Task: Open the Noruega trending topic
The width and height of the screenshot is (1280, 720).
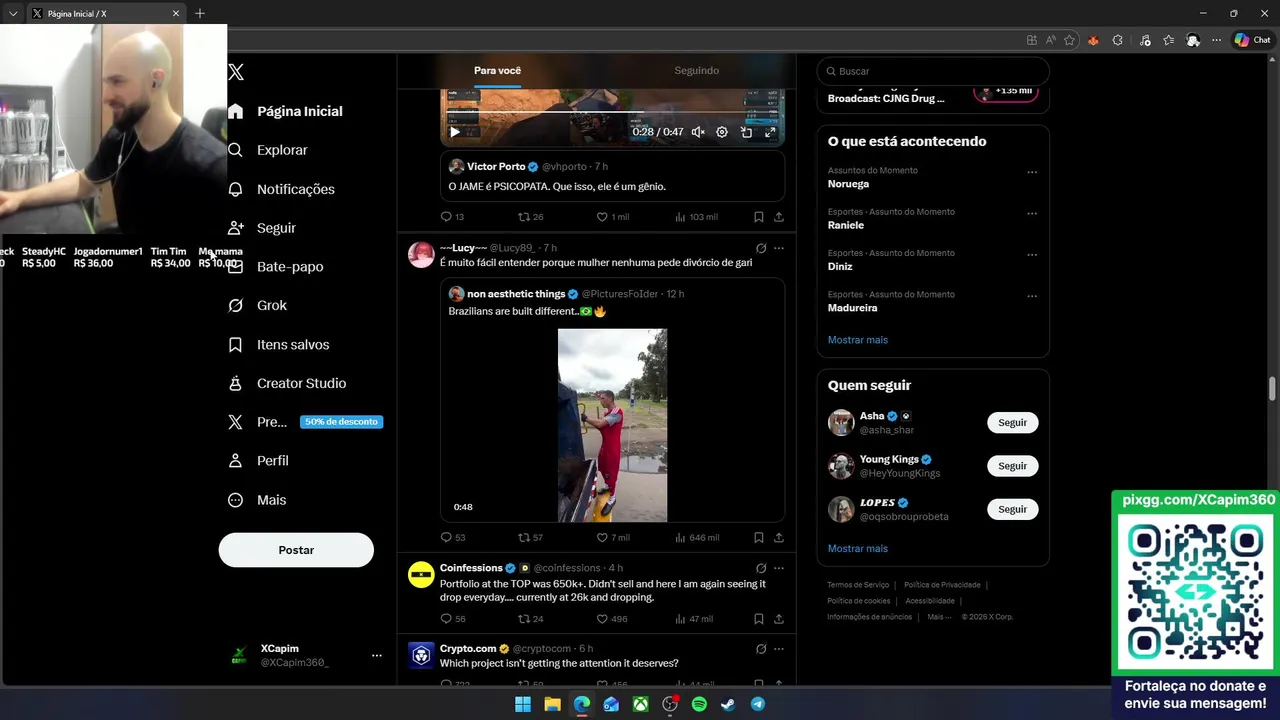Action: [x=848, y=184]
